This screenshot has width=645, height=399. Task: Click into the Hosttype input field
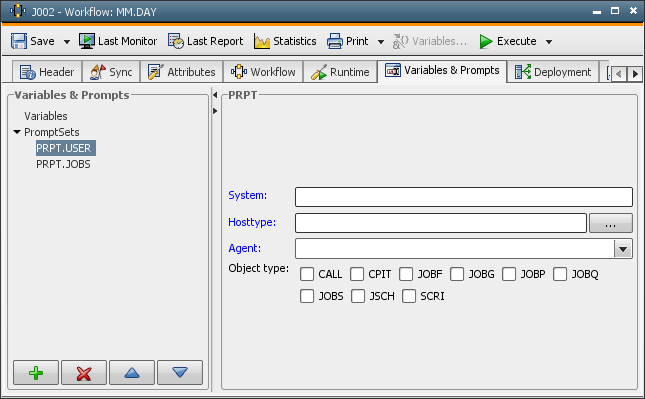[441, 223]
